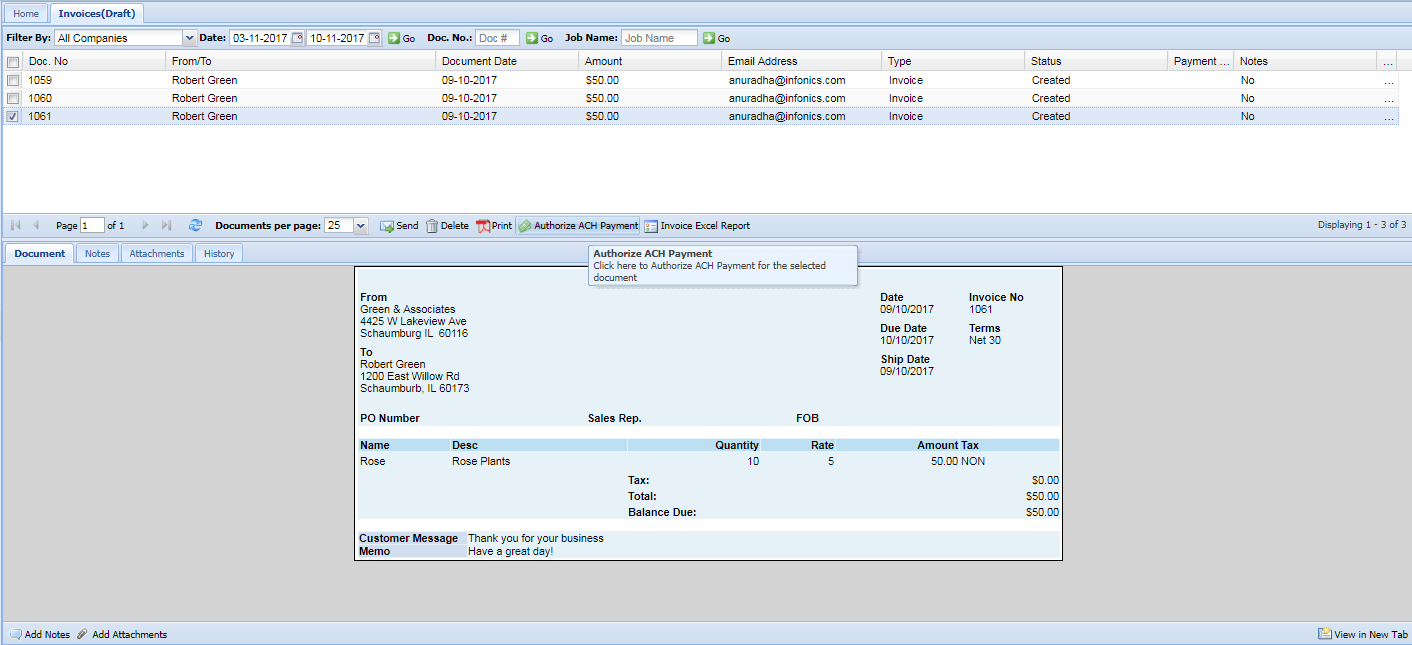Check the box for invoice 1059
This screenshot has height=645, width=1412.
(13, 80)
